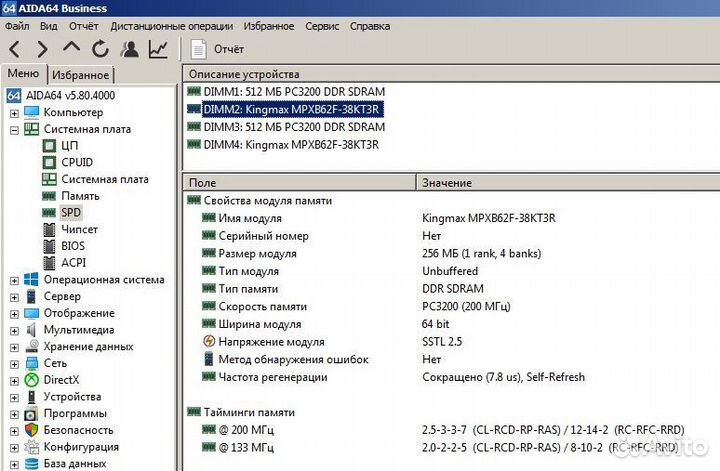Select the @ 200 МГц timing row
Image resolution: width=720 pixels, height=471 pixels.
pos(451,430)
